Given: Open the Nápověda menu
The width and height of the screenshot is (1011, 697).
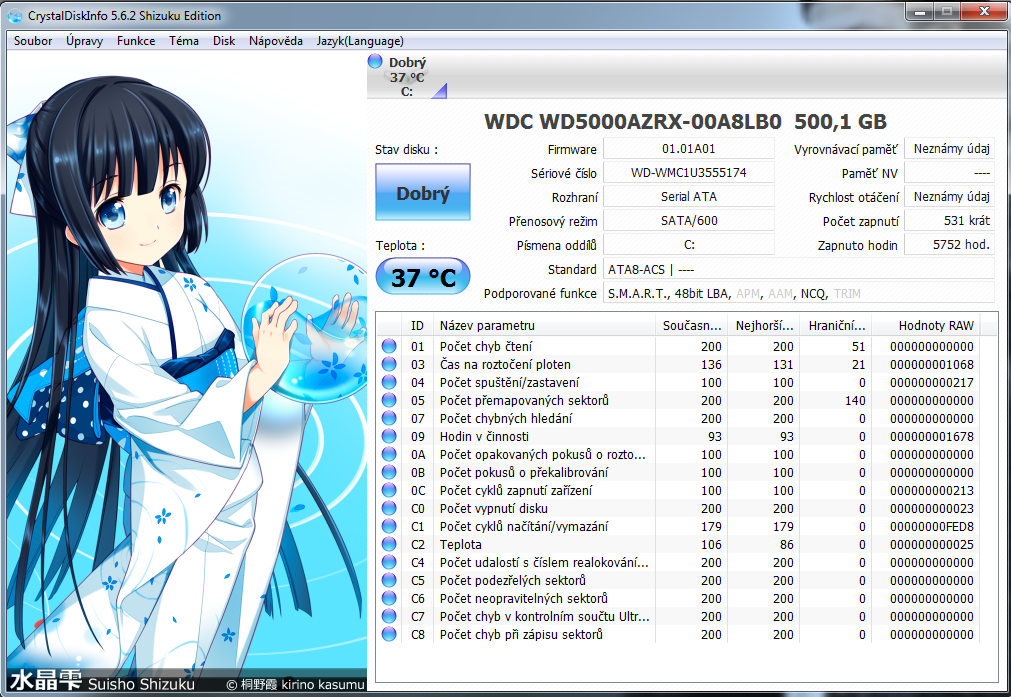Looking at the screenshot, I should (276, 41).
